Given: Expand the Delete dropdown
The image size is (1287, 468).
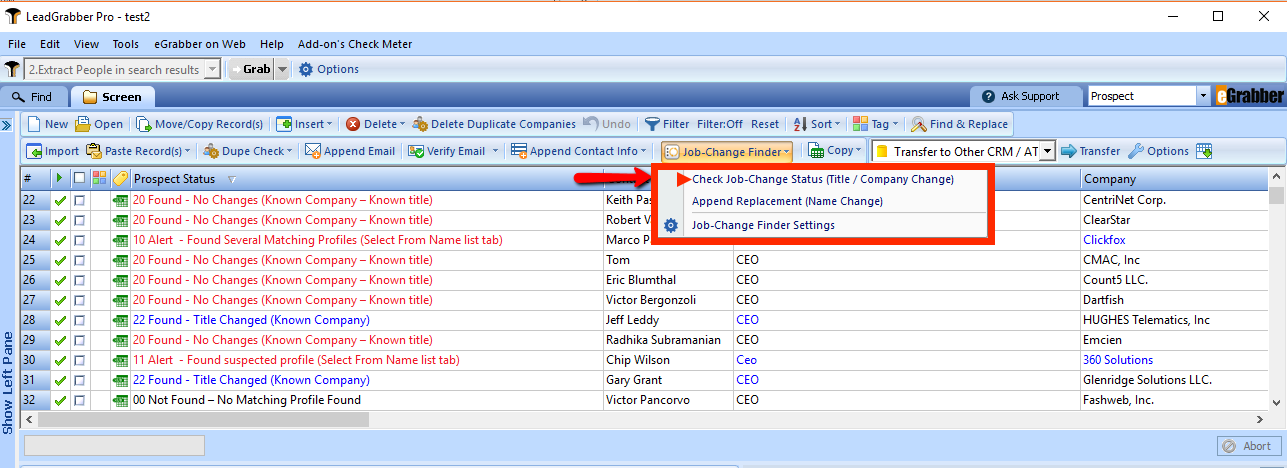Looking at the screenshot, I should coord(402,124).
